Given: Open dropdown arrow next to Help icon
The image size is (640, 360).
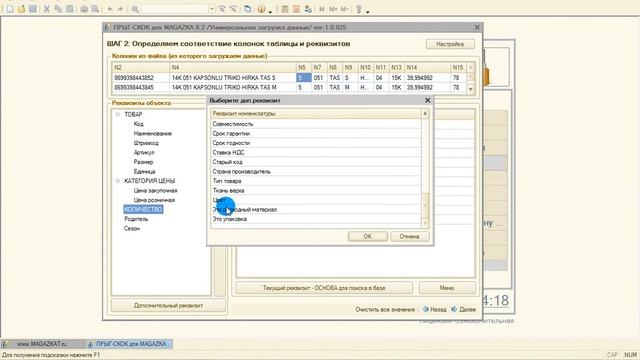Looking at the screenshot, I should (270, 11).
